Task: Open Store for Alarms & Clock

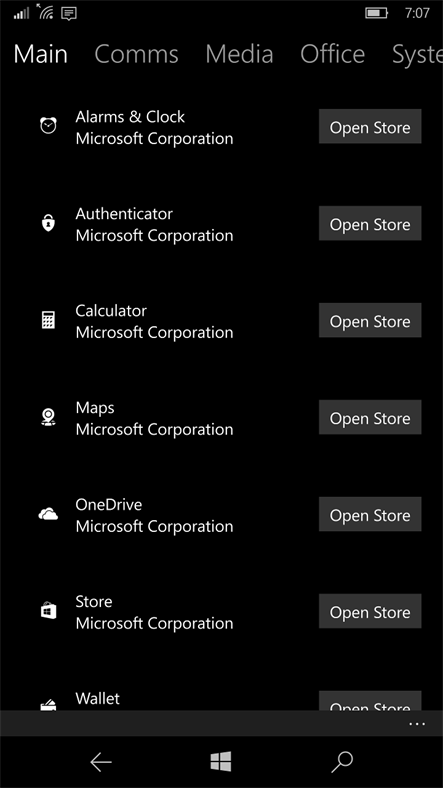Action: click(x=370, y=127)
